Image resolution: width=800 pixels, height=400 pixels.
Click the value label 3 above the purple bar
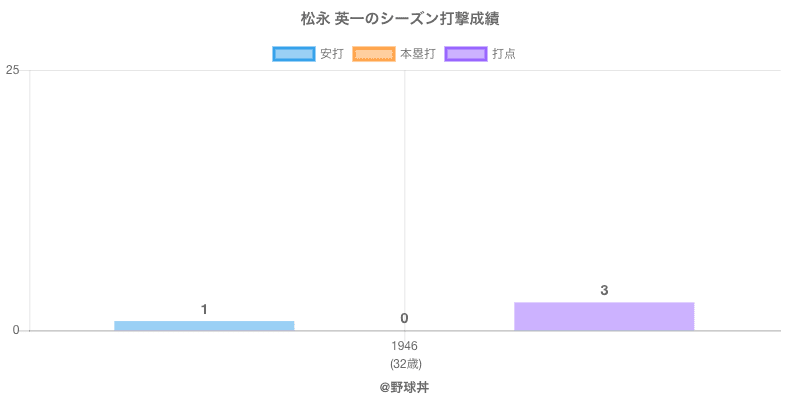[x=604, y=291]
